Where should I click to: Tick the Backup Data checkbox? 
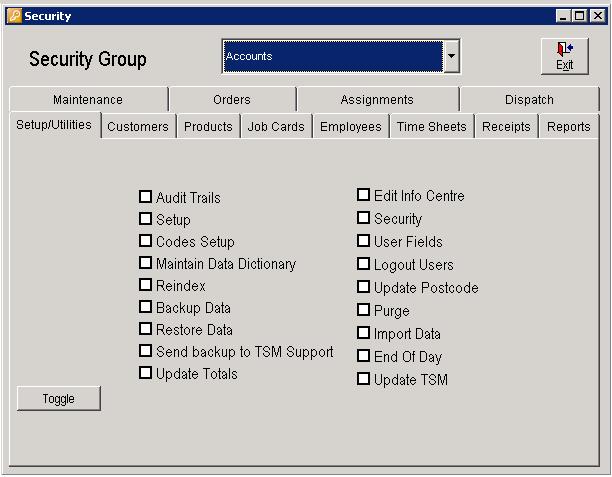(x=146, y=307)
